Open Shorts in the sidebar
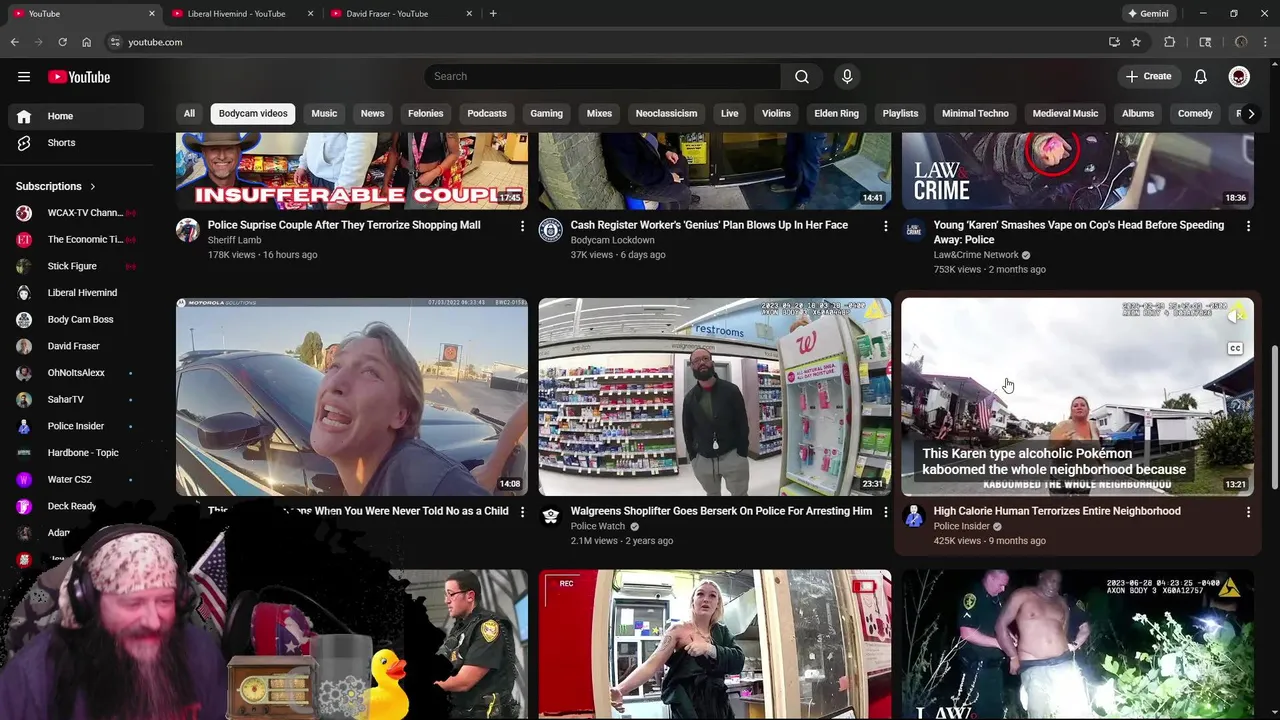 point(76,143)
